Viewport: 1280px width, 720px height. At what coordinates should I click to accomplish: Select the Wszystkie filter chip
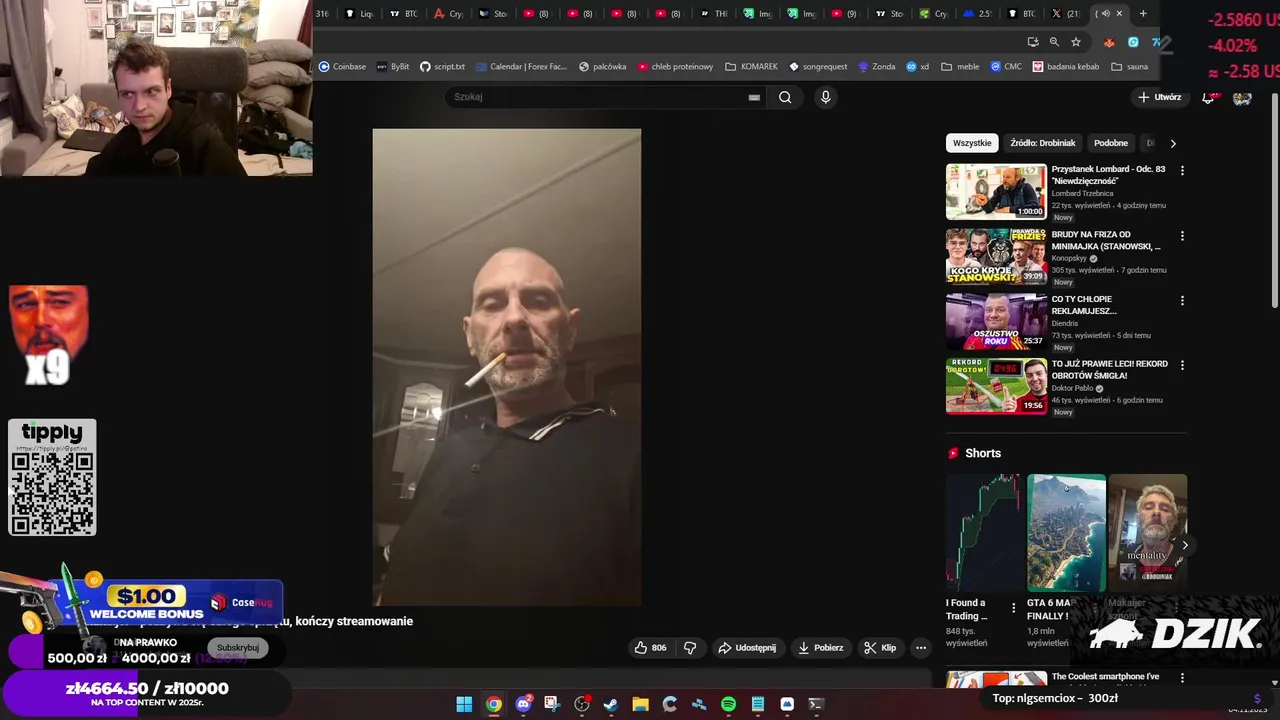(x=972, y=143)
